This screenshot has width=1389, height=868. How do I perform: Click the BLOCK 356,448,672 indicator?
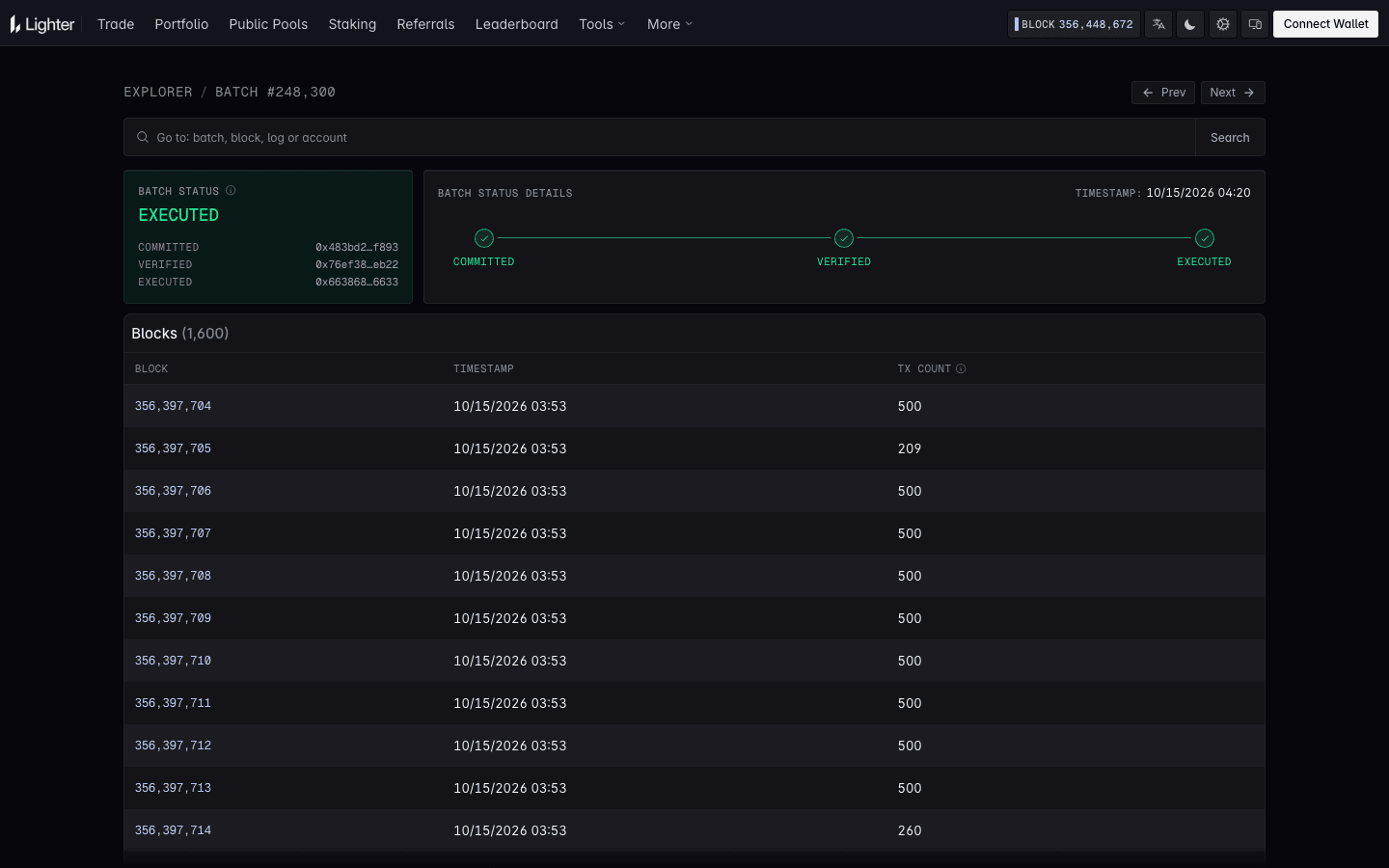(1074, 24)
